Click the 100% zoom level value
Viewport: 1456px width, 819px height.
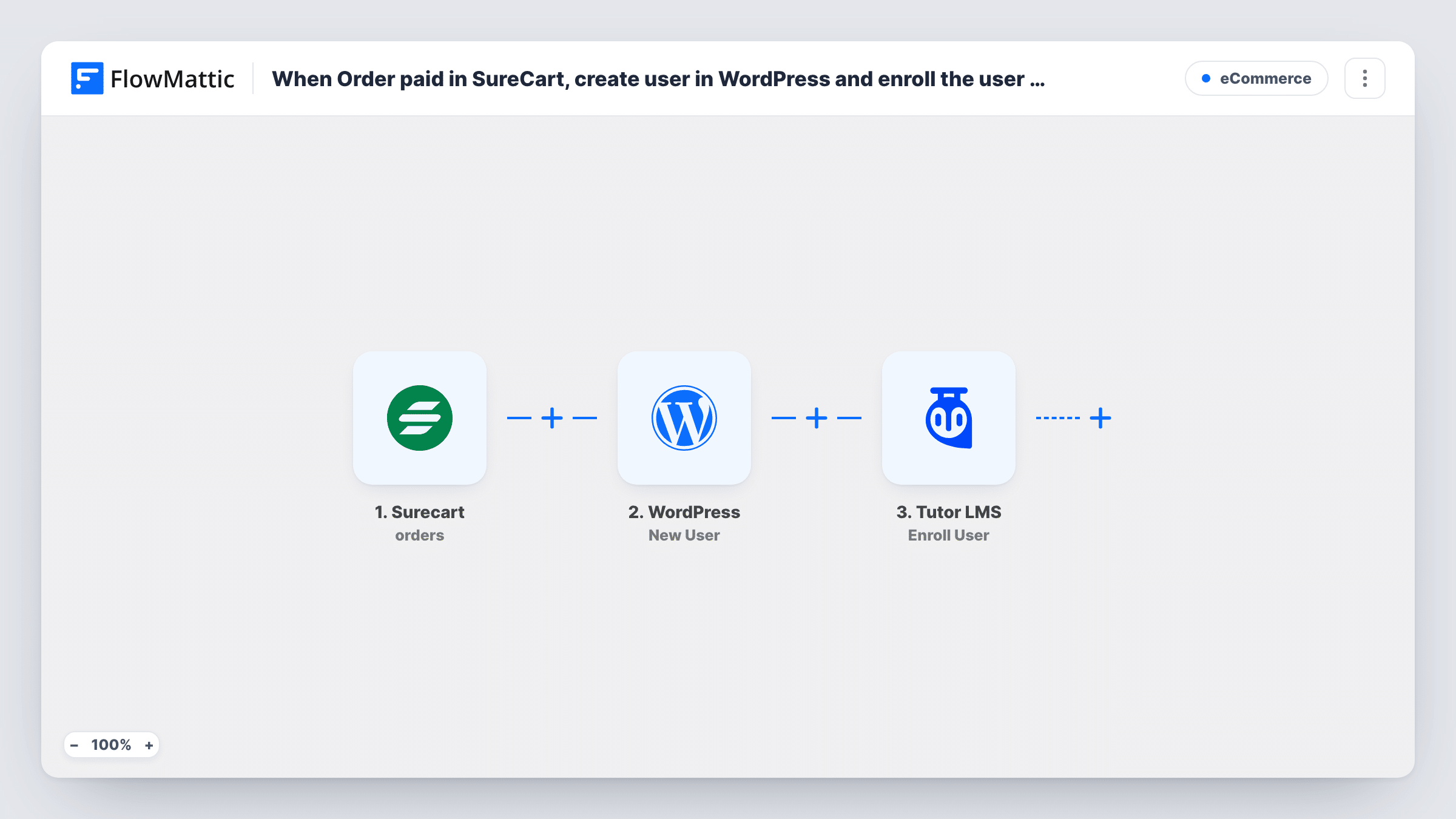pyautogui.click(x=111, y=744)
